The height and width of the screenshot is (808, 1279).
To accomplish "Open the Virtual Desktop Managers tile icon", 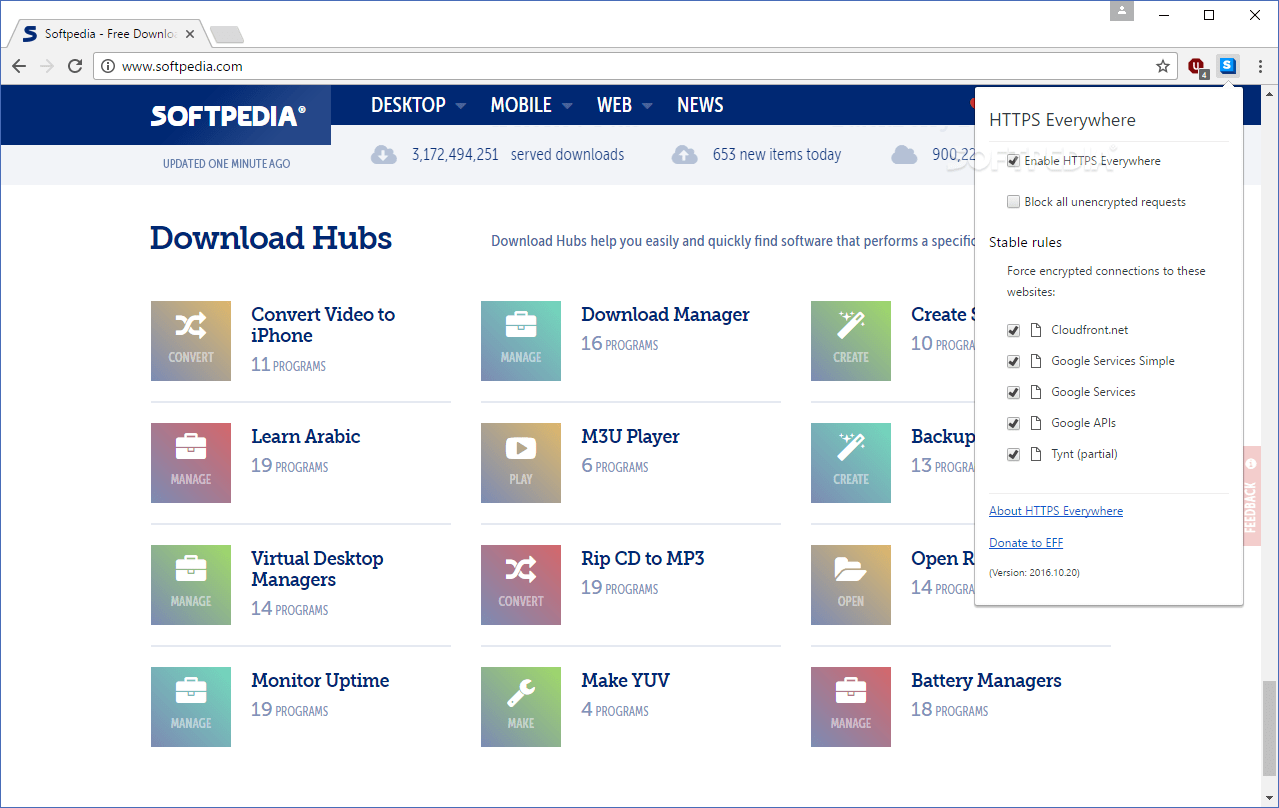I will 191,585.
